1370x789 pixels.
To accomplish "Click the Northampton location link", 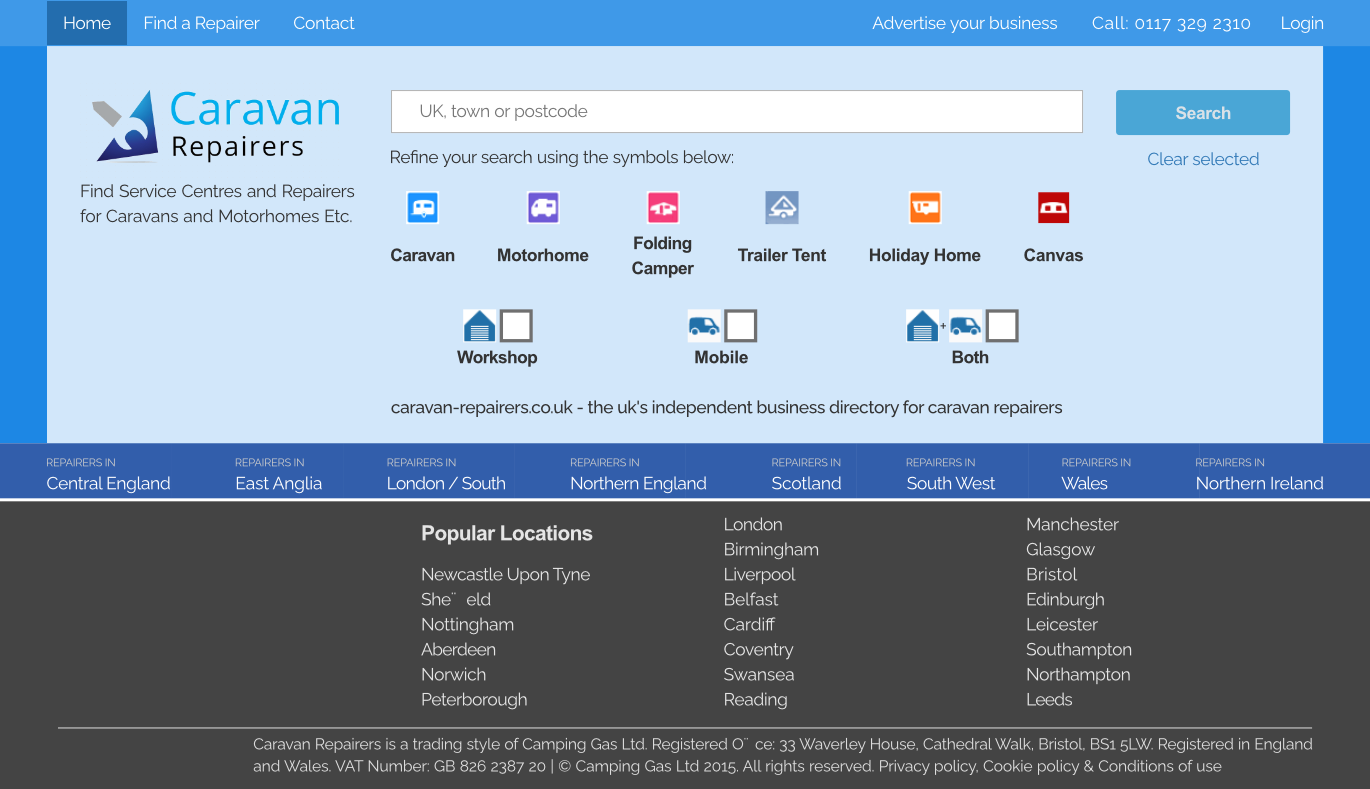I will coord(1078,674).
